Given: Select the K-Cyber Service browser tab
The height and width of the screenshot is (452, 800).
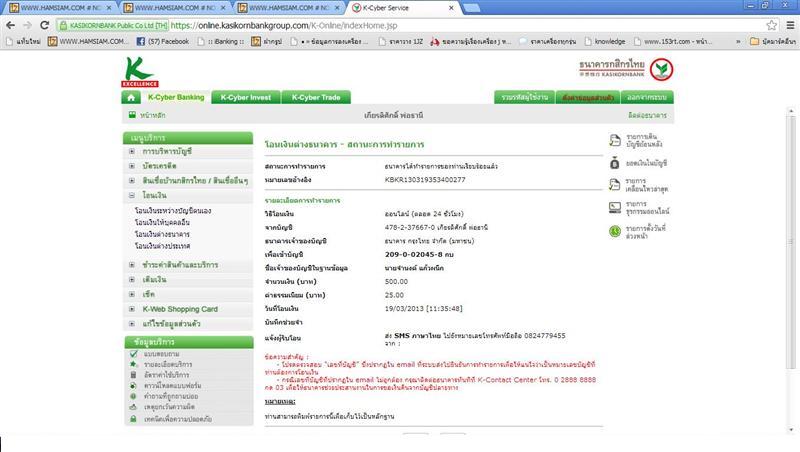Looking at the screenshot, I should 403,8.
